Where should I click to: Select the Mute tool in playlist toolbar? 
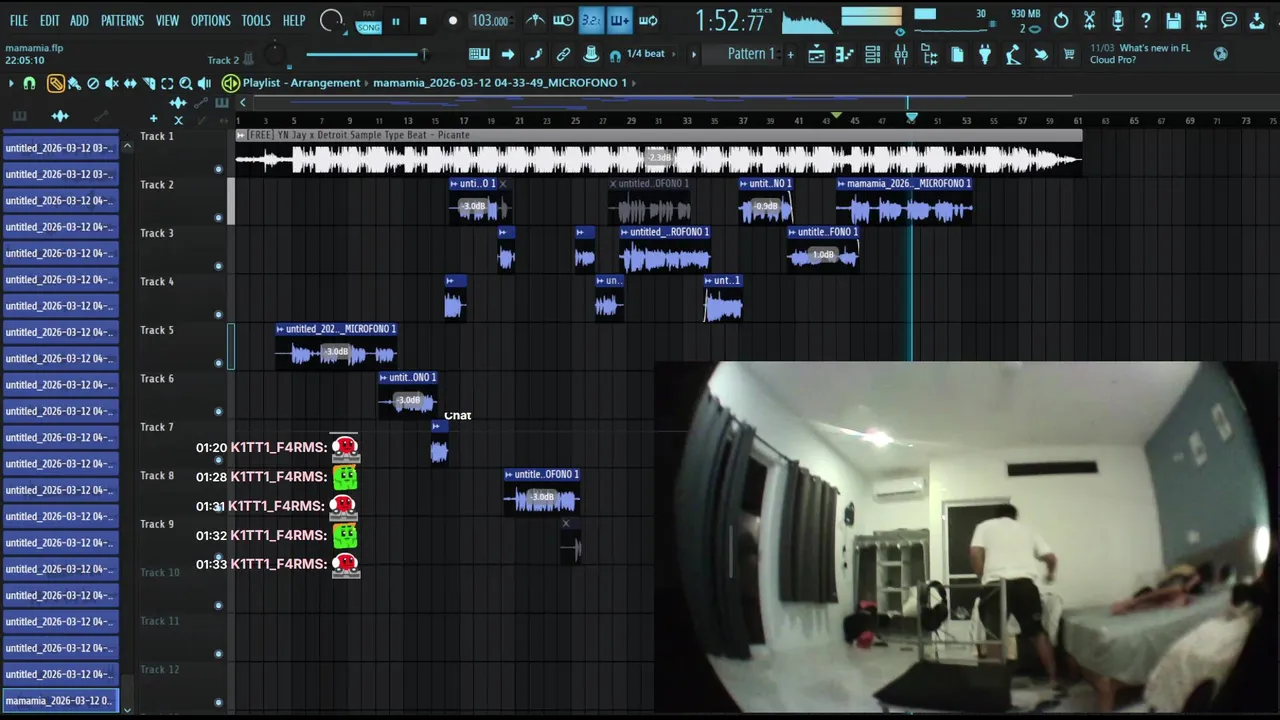click(111, 84)
